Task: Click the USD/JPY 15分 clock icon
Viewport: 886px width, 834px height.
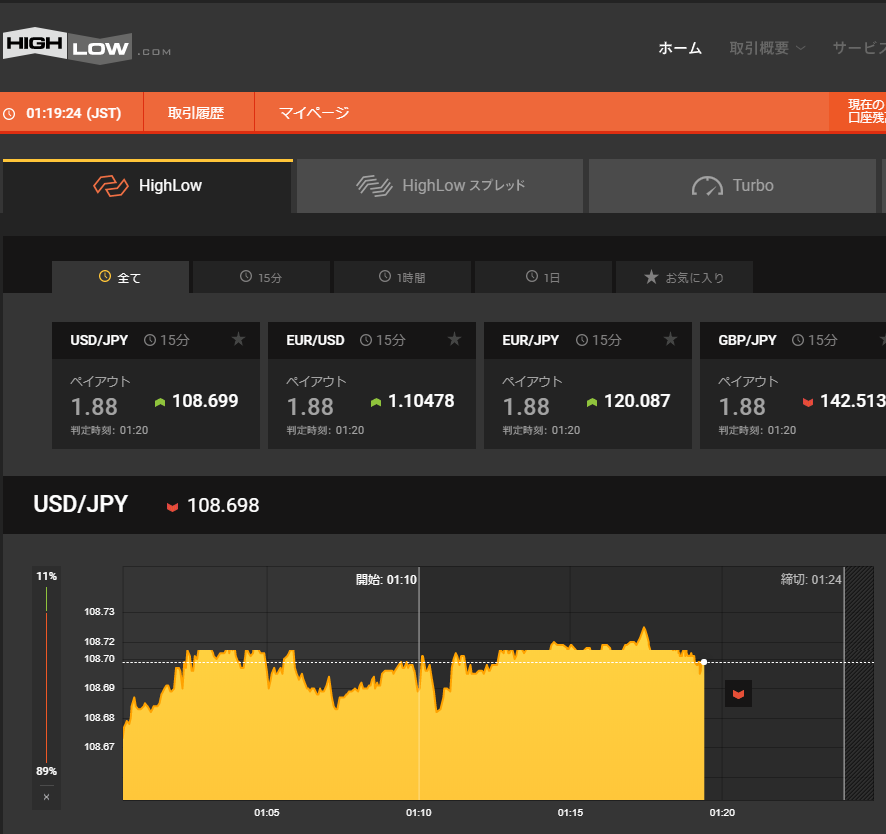Action: pos(150,340)
